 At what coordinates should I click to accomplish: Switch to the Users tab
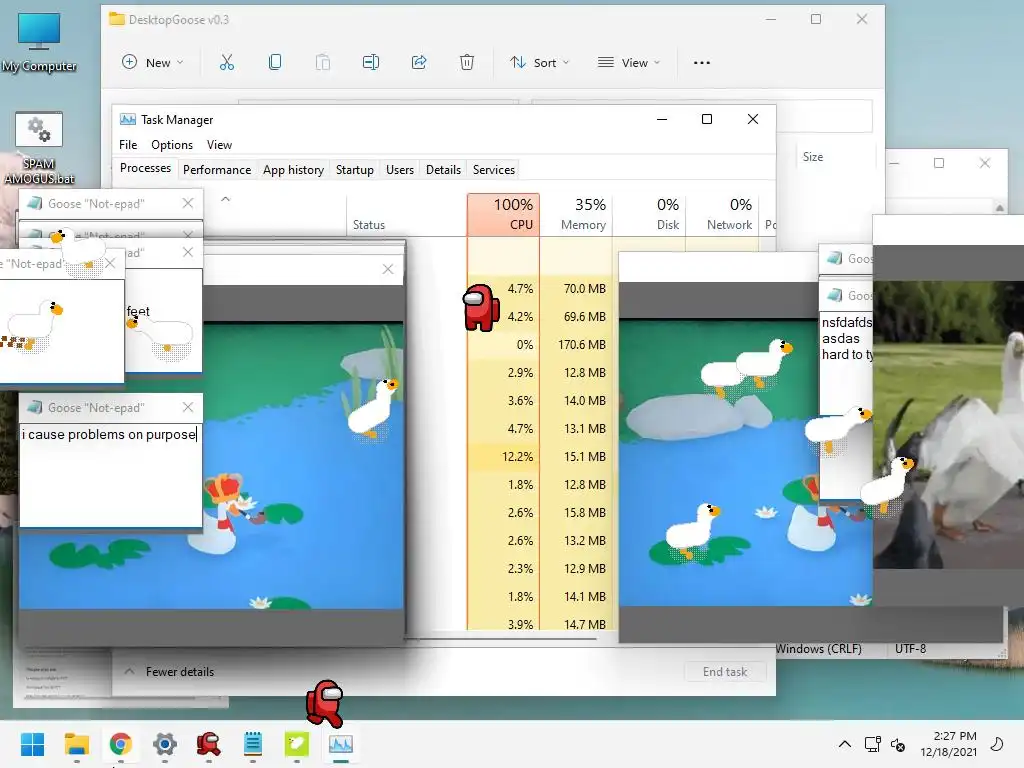coord(400,170)
